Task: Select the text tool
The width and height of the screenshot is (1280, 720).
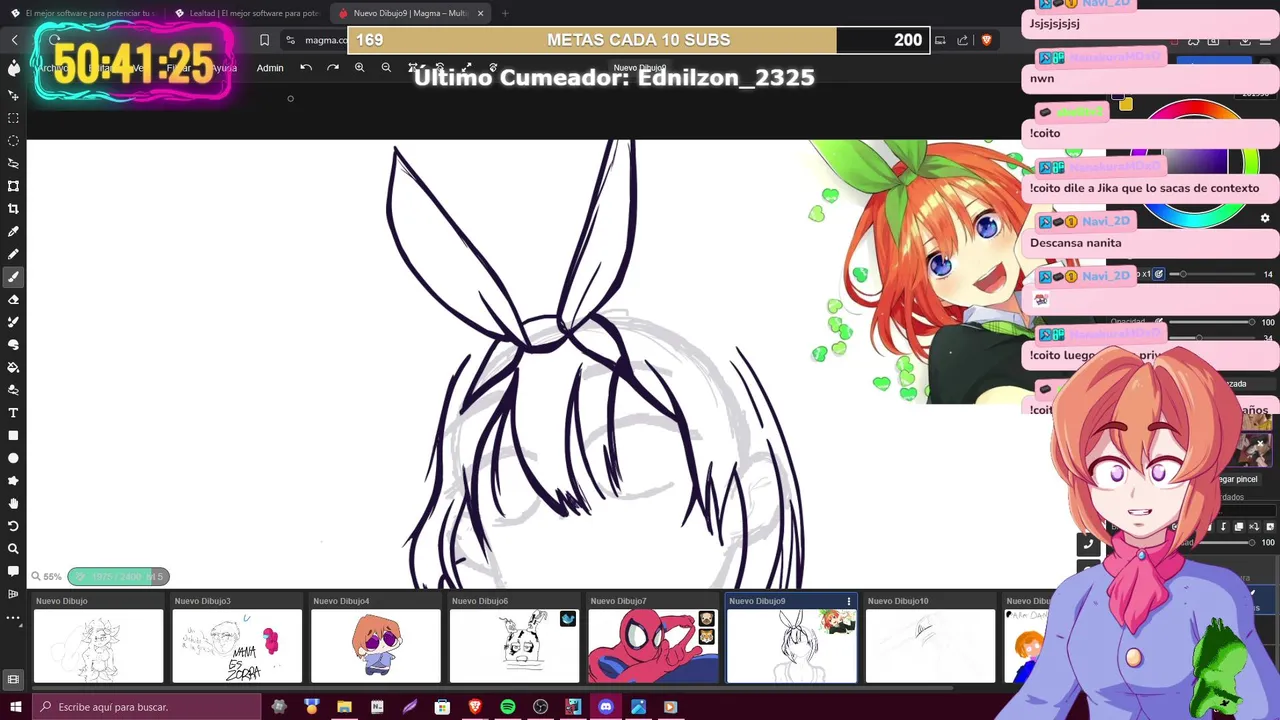Action: click(13, 412)
